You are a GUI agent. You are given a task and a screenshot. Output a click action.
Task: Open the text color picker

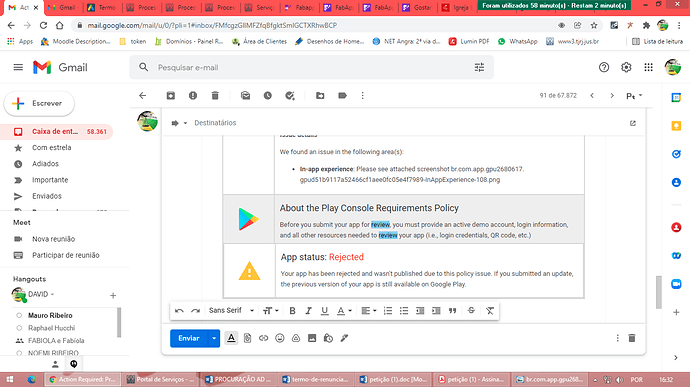pyautogui.click(x=344, y=311)
